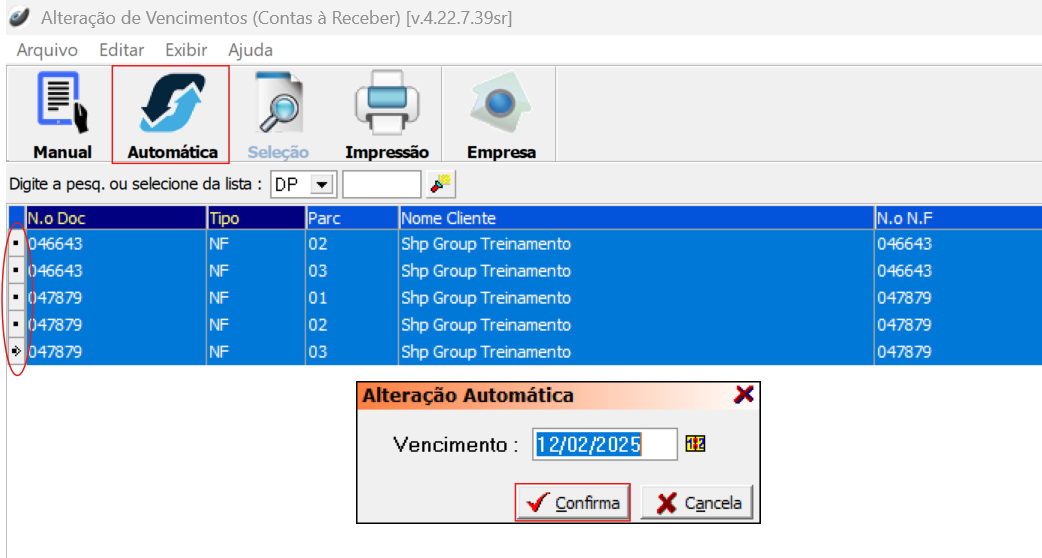Select row marker for 046643 parcela 02
This screenshot has height=558, width=1042.
pyautogui.click(x=16, y=244)
